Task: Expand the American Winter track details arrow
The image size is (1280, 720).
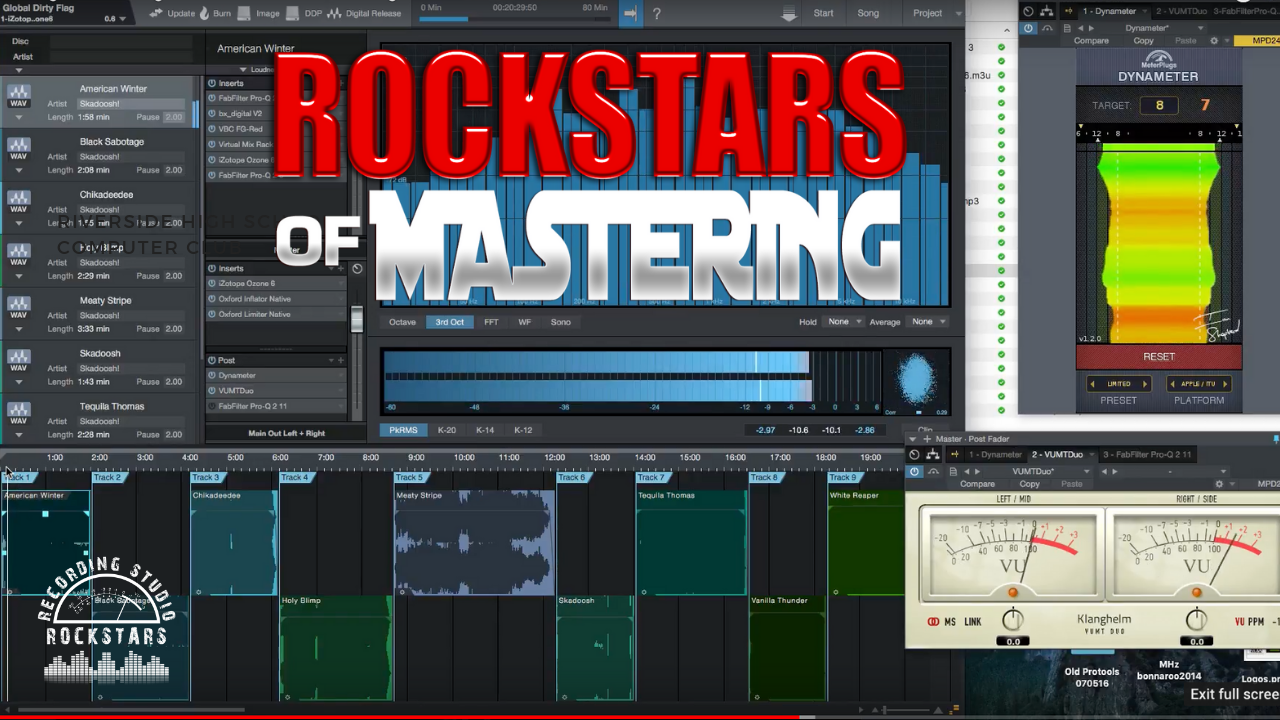Action: point(18,117)
